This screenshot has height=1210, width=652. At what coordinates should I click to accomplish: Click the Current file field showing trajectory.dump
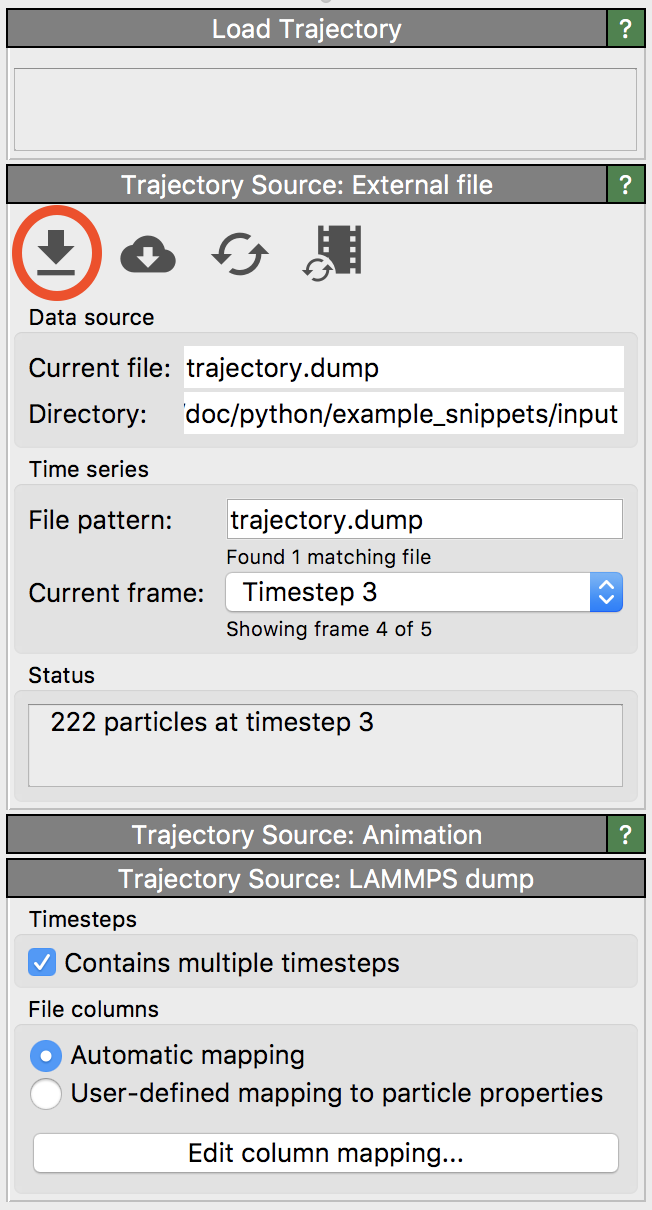click(403, 368)
